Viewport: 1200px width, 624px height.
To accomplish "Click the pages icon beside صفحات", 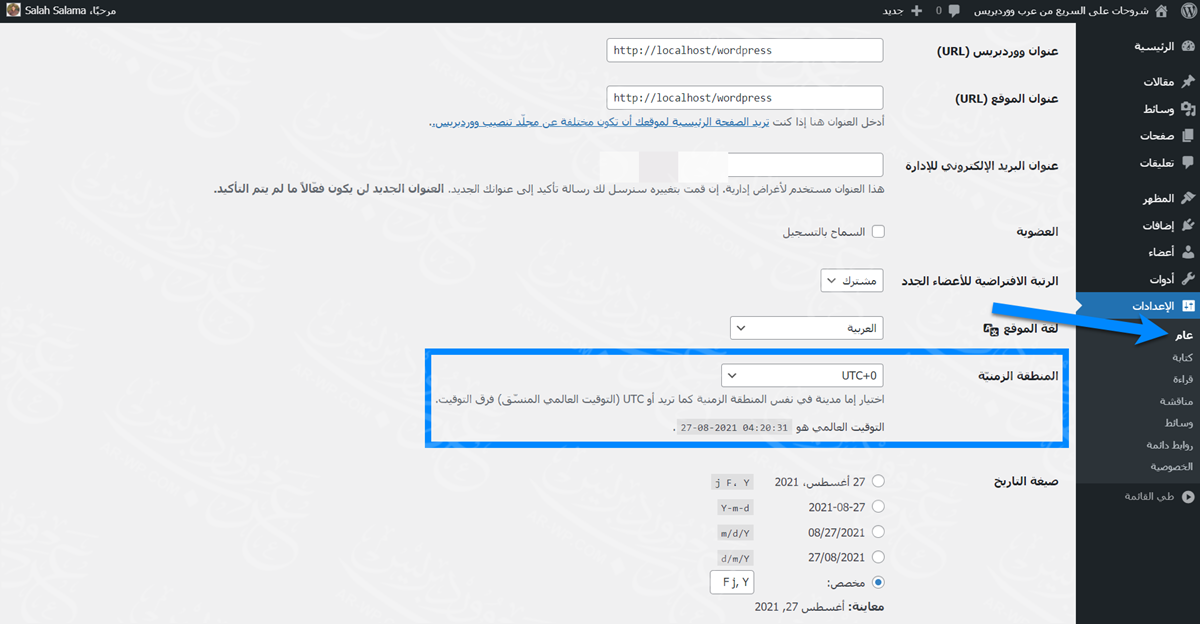I will (x=1188, y=136).
